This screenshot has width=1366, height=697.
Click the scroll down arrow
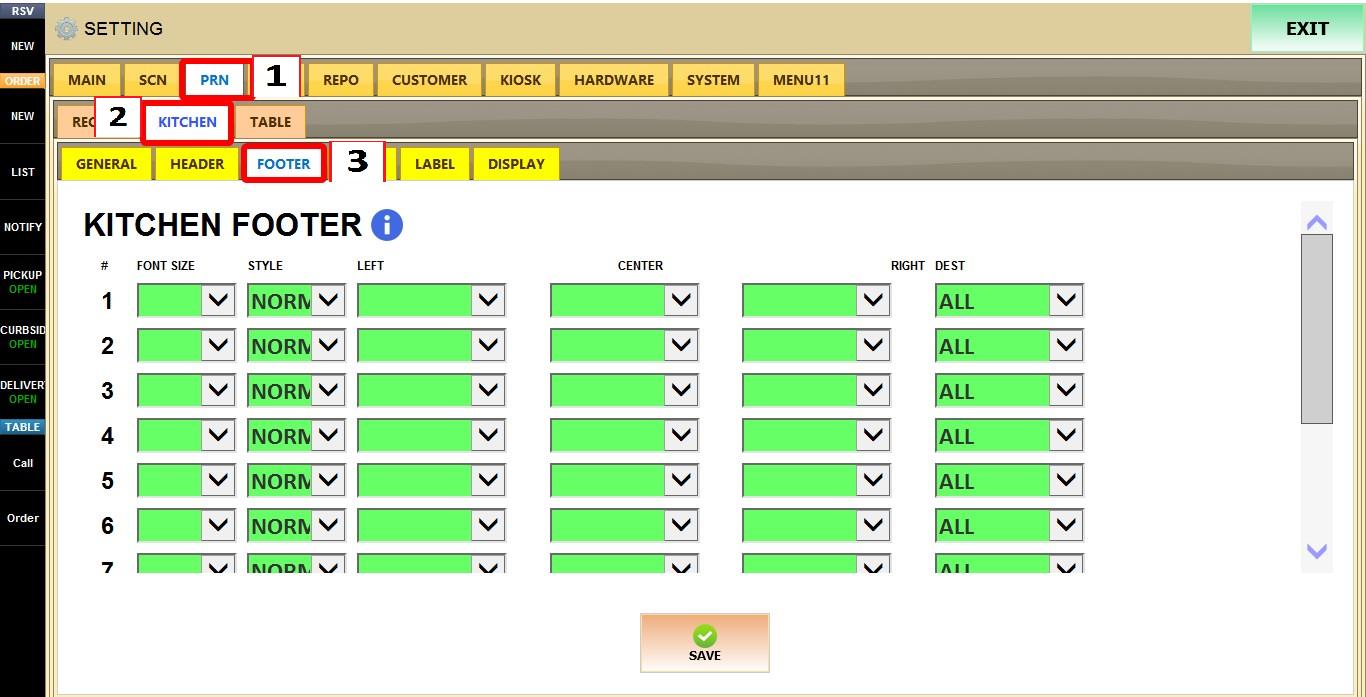click(x=1317, y=551)
